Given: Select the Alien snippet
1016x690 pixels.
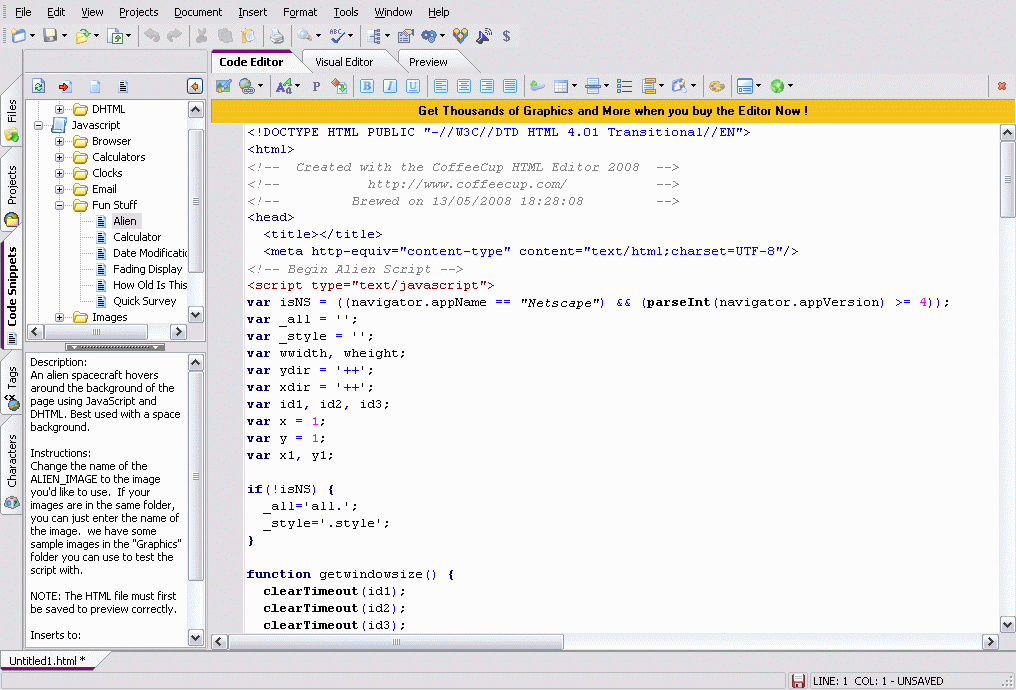Looking at the screenshot, I should pos(124,221).
